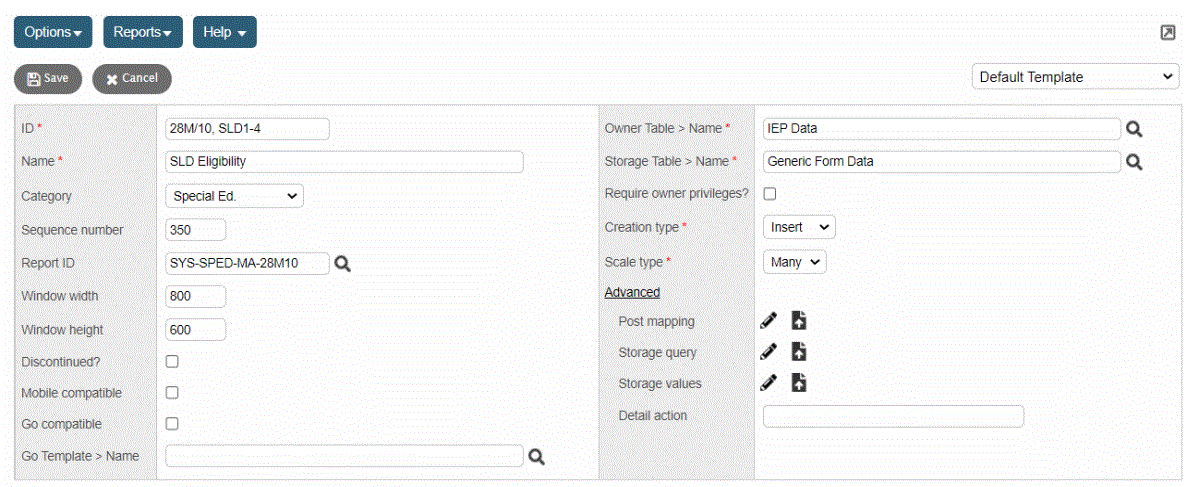Edit Post mapping with pencil icon
Viewport: 1187px width, 487px height.
(x=768, y=321)
